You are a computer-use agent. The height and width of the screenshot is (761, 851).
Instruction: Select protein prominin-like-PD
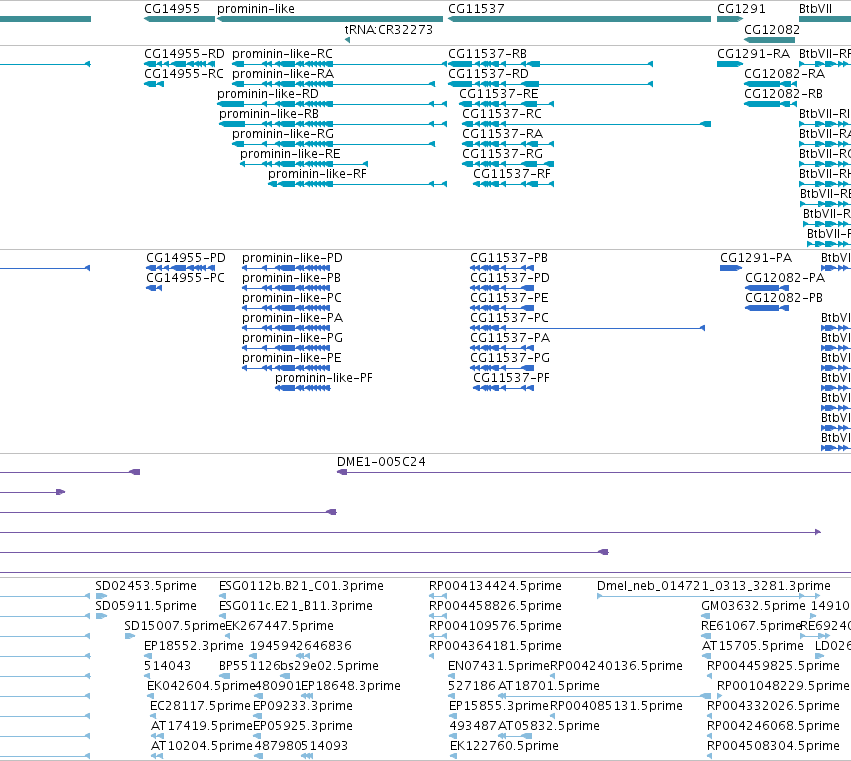287,268
